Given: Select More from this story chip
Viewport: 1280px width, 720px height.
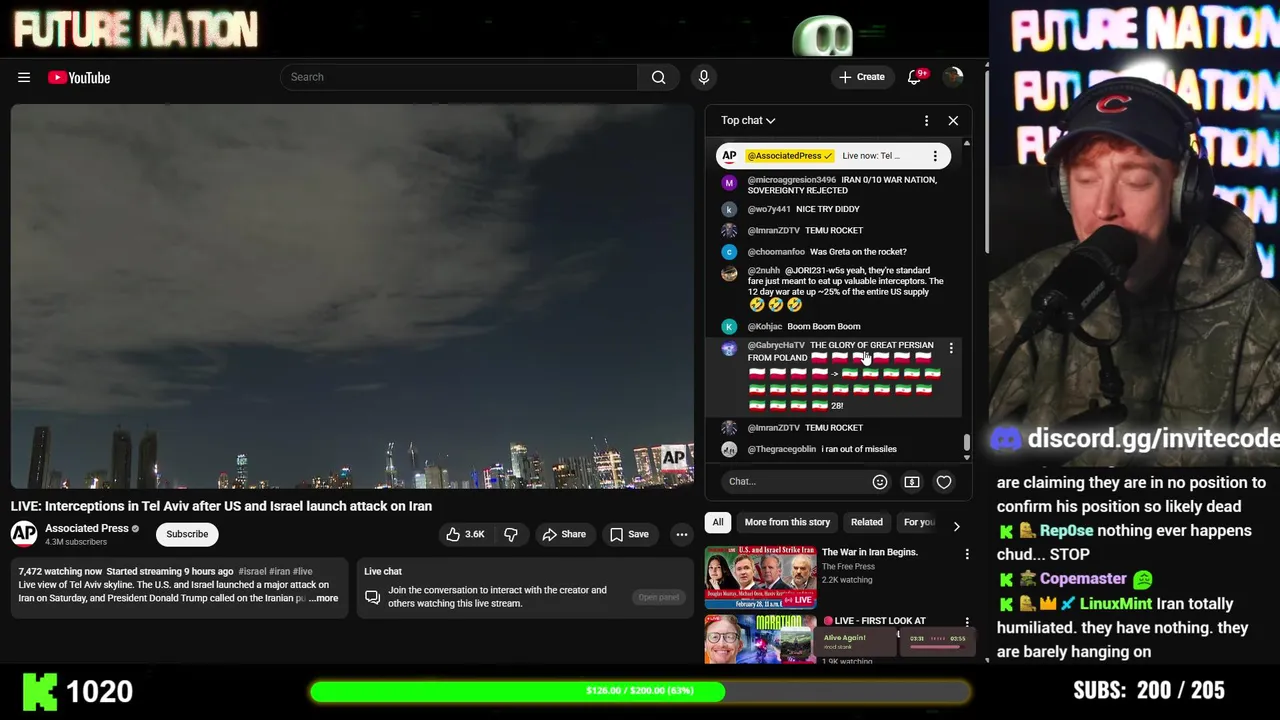Looking at the screenshot, I should click(x=787, y=522).
